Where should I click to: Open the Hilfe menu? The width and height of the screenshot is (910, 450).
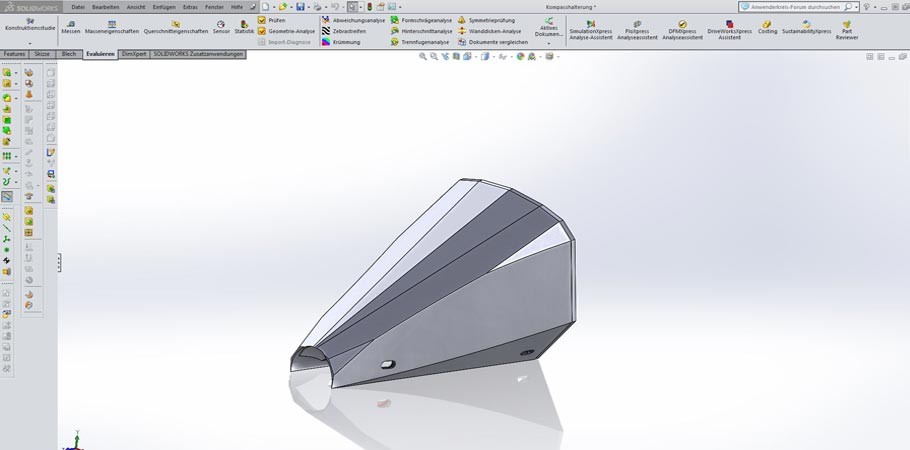point(237,7)
